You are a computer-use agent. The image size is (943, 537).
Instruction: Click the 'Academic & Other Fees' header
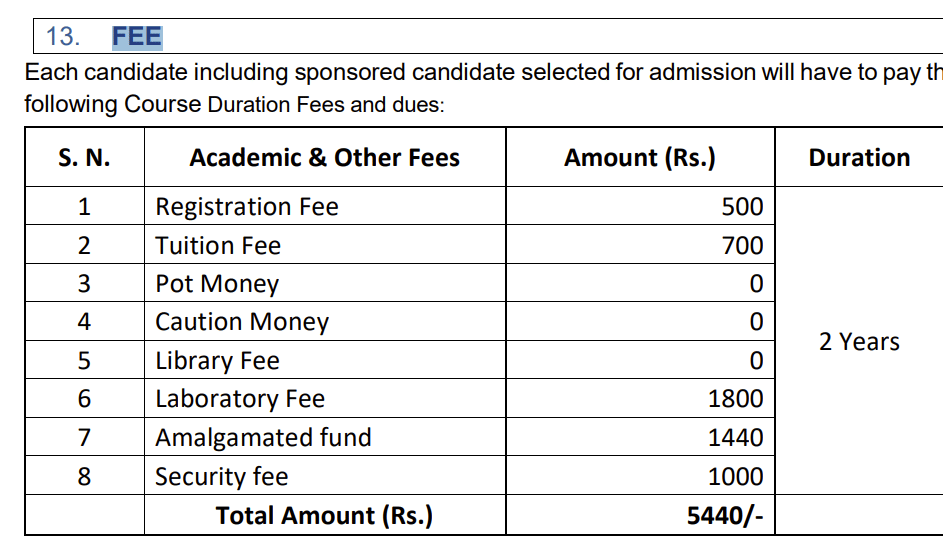324,158
